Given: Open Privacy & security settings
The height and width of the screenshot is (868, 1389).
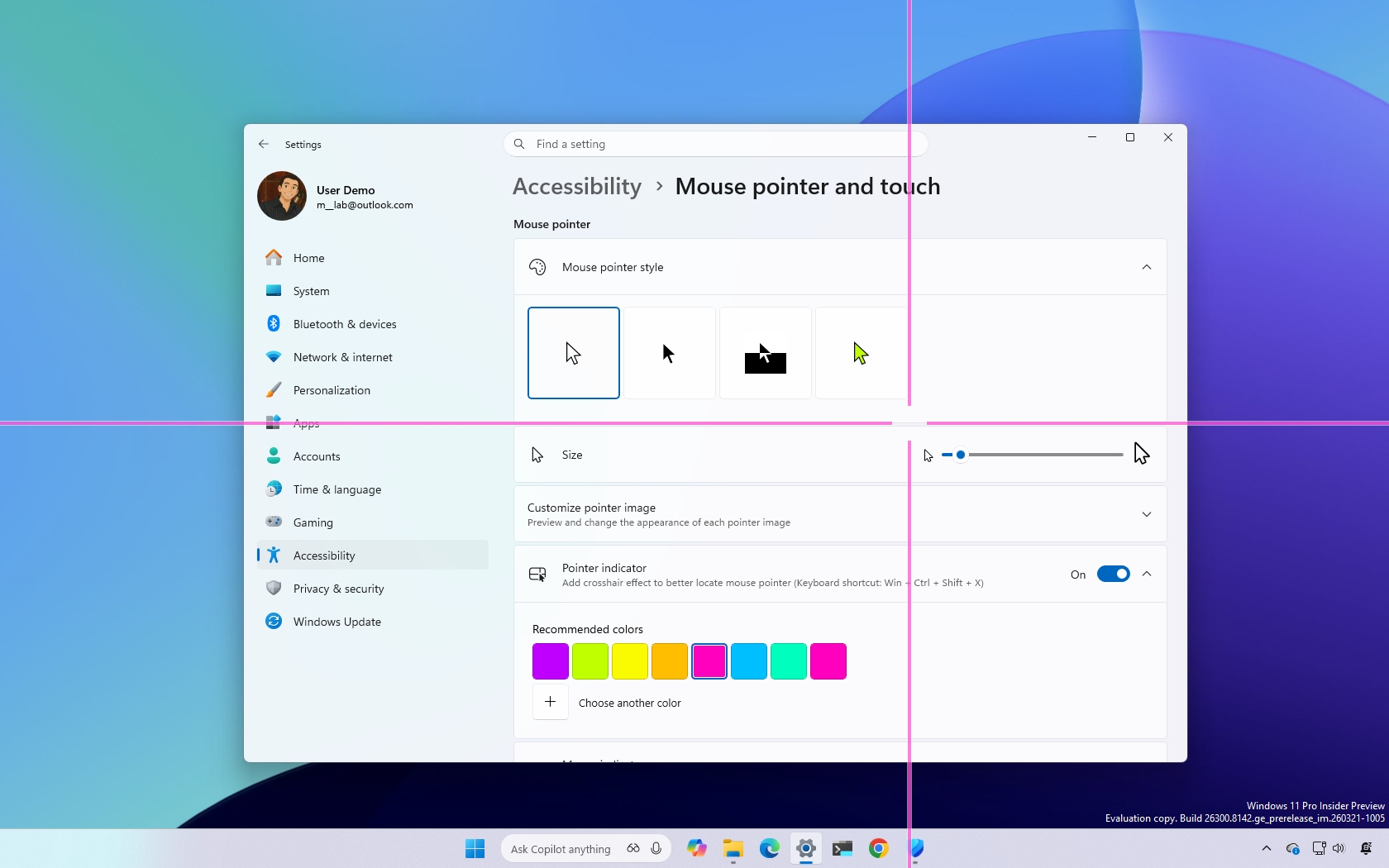Looking at the screenshot, I should click(x=337, y=588).
